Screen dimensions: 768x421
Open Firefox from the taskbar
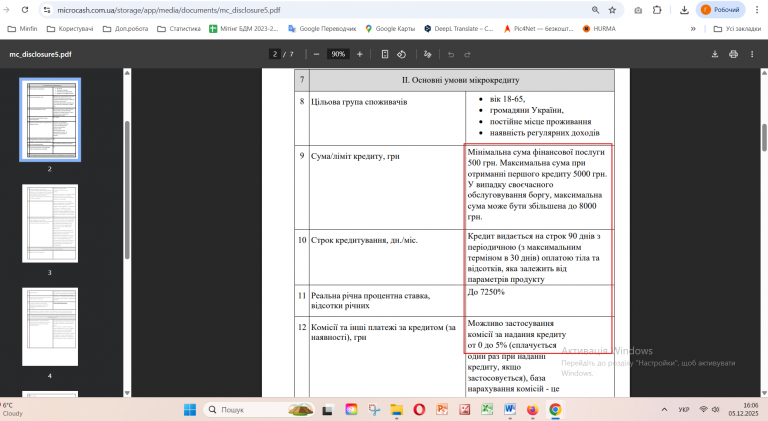tap(532, 410)
